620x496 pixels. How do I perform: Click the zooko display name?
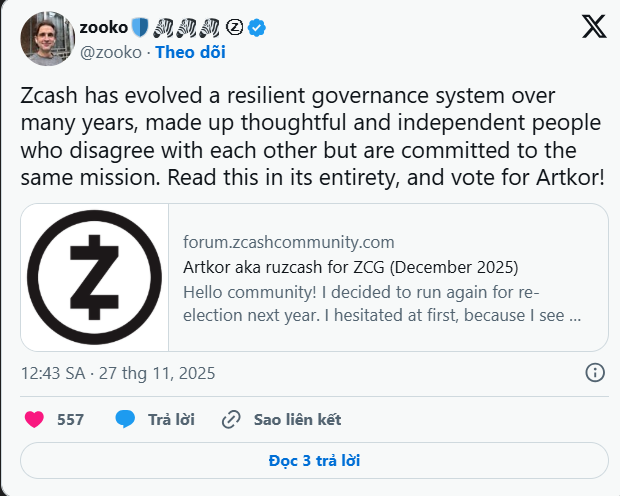point(105,28)
